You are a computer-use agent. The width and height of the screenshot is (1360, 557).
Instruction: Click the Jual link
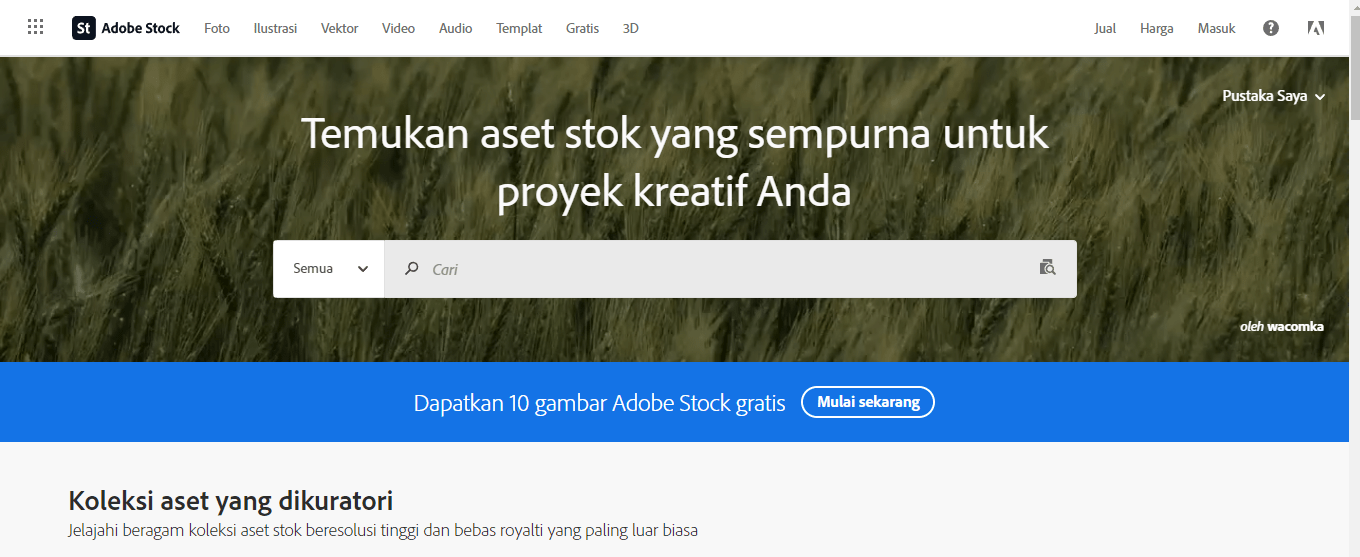1105,28
